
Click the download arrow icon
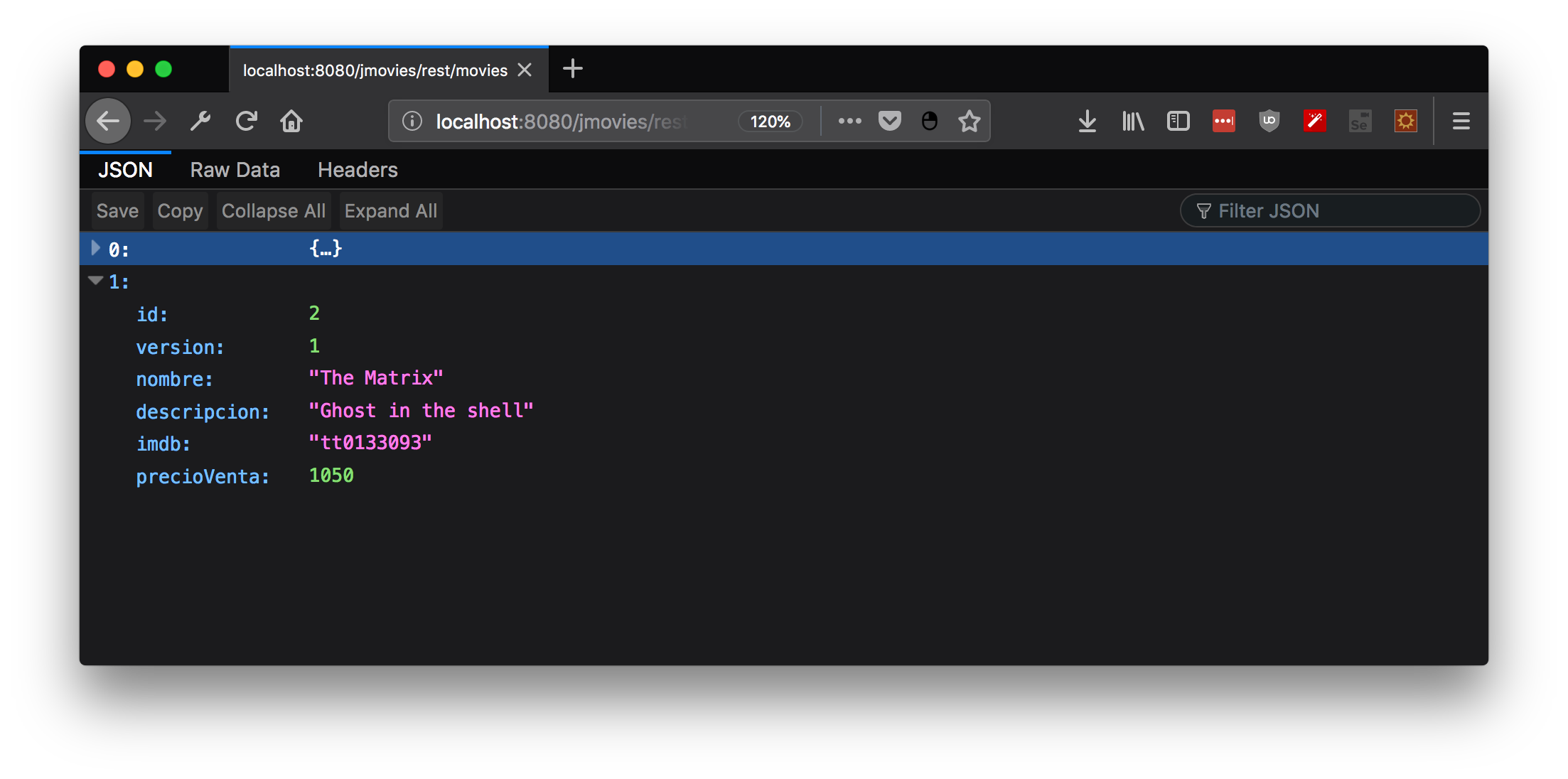click(1087, 120)
